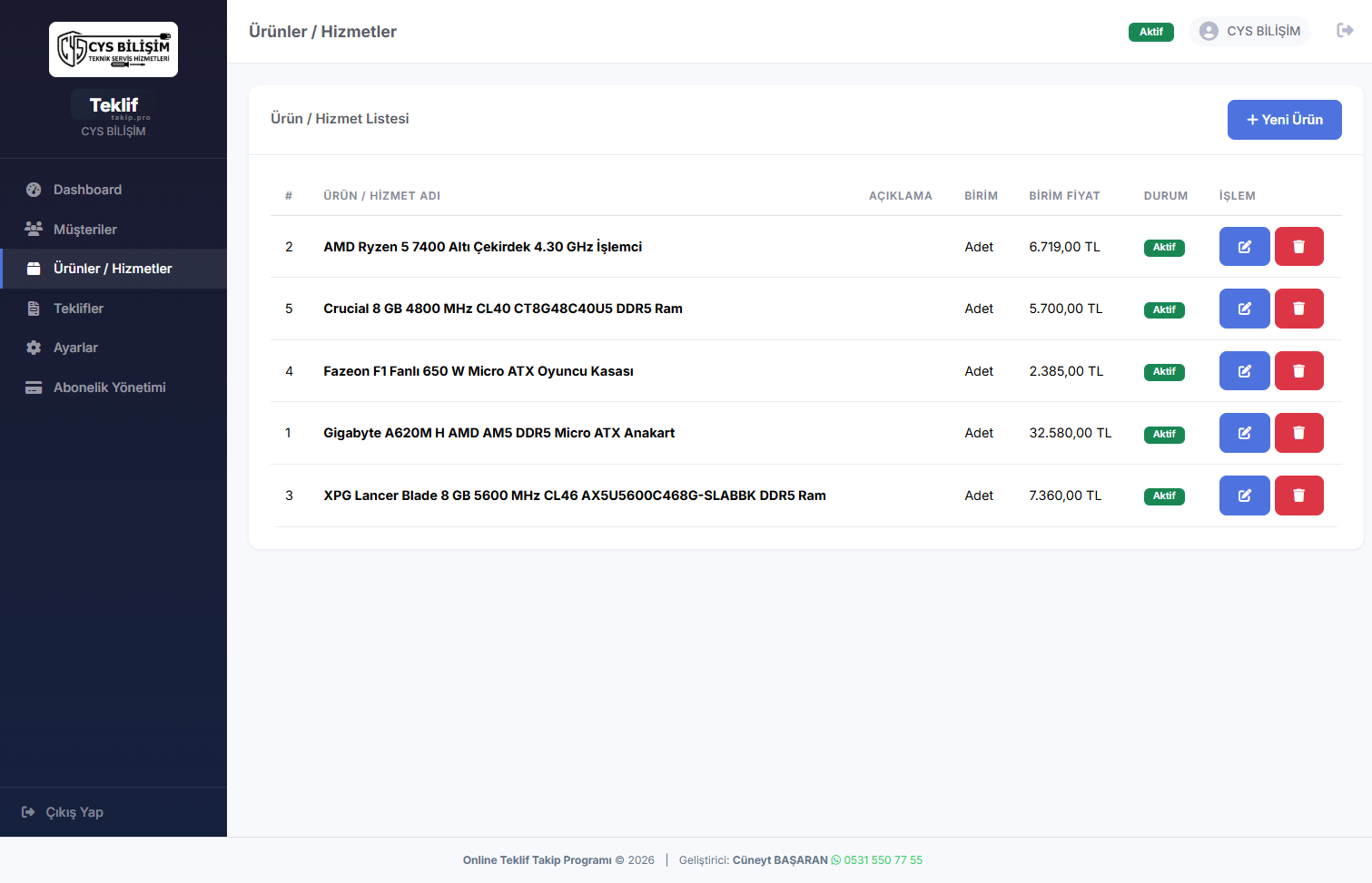
Task: Click price 5.700,00 TL
Action: coord(1066,309)
